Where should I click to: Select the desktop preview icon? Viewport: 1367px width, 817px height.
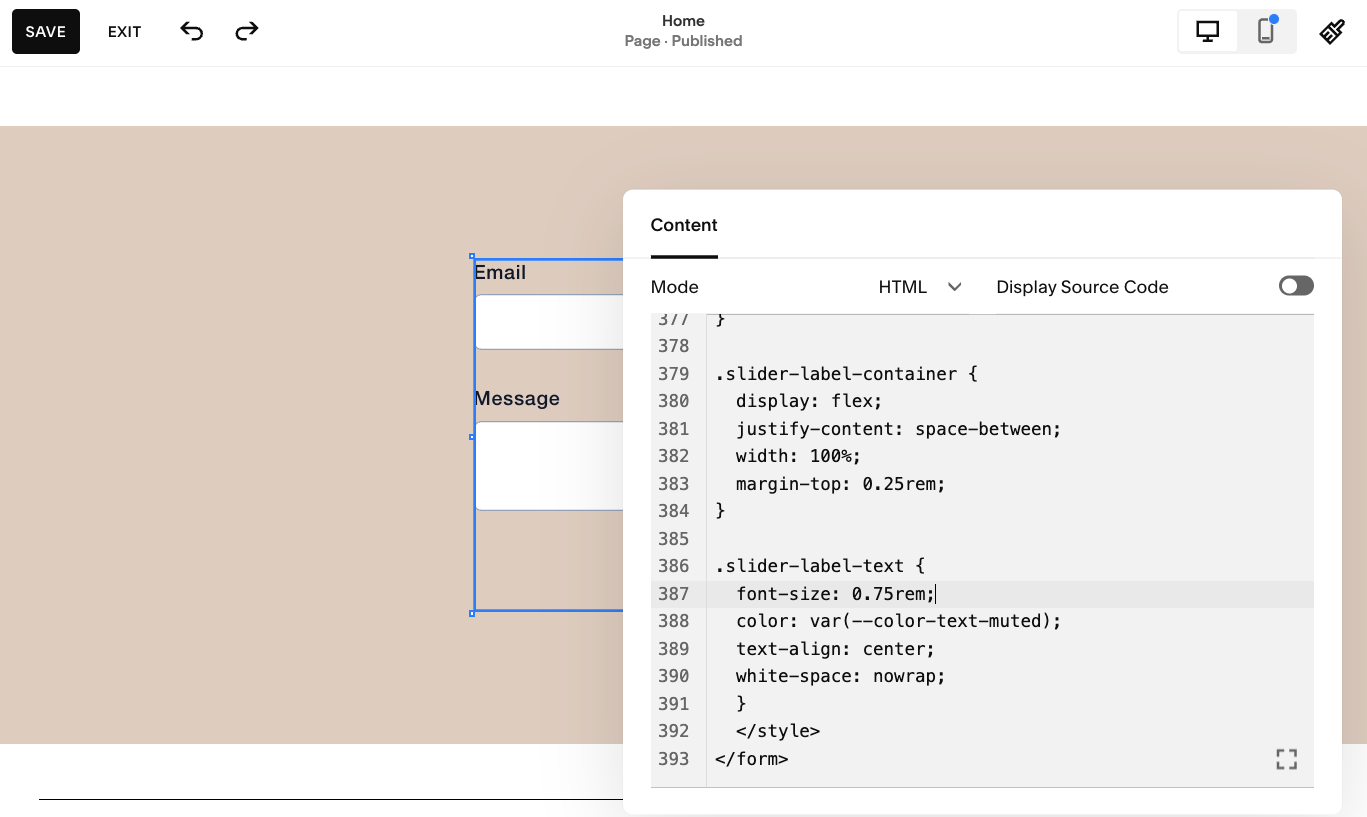1207,31
